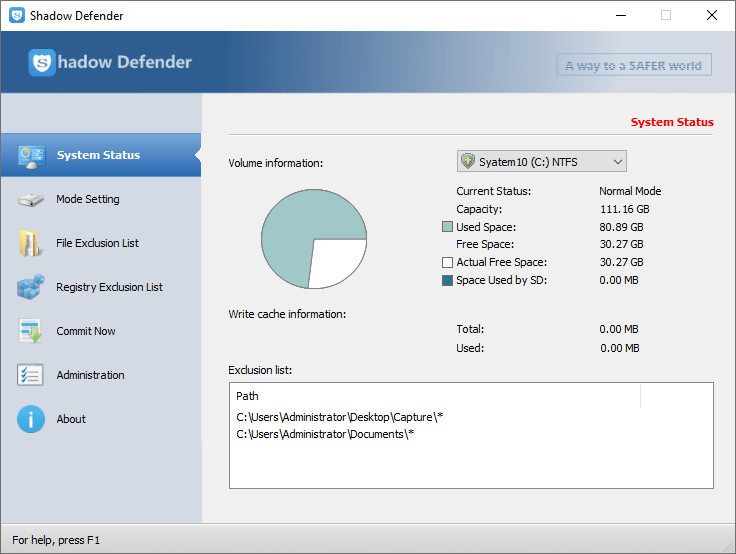The width and height of the screenshot is (736, 554).
Task: Click the 111.16 GB capacity value
Action: tap(624, 209)
